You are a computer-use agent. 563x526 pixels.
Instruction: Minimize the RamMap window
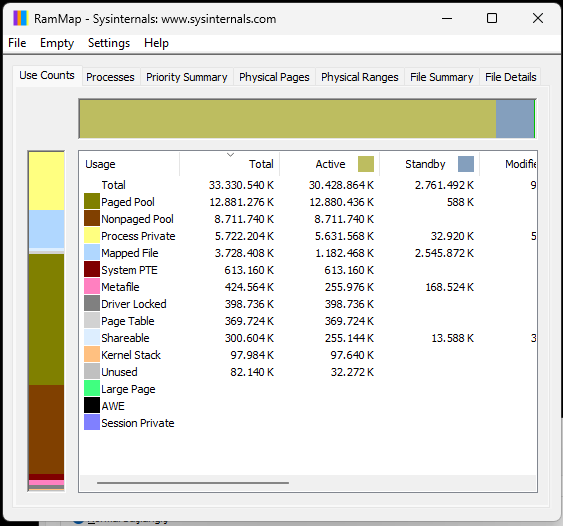point(447,18)
